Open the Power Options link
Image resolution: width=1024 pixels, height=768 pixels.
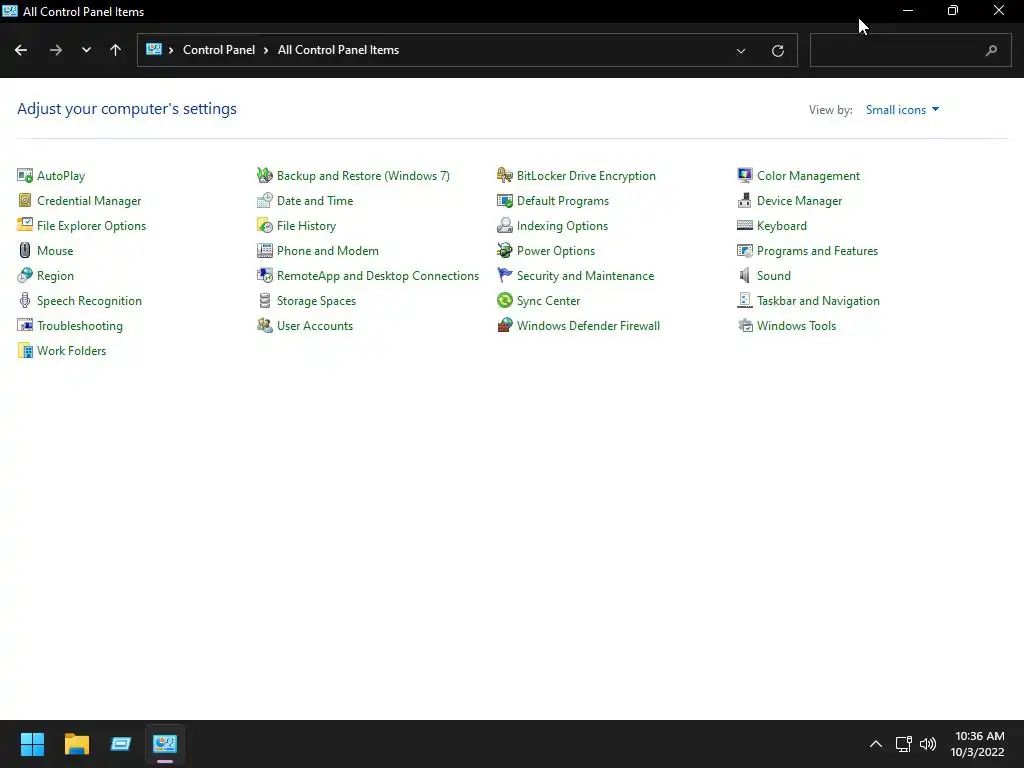[x=556, y=250]
